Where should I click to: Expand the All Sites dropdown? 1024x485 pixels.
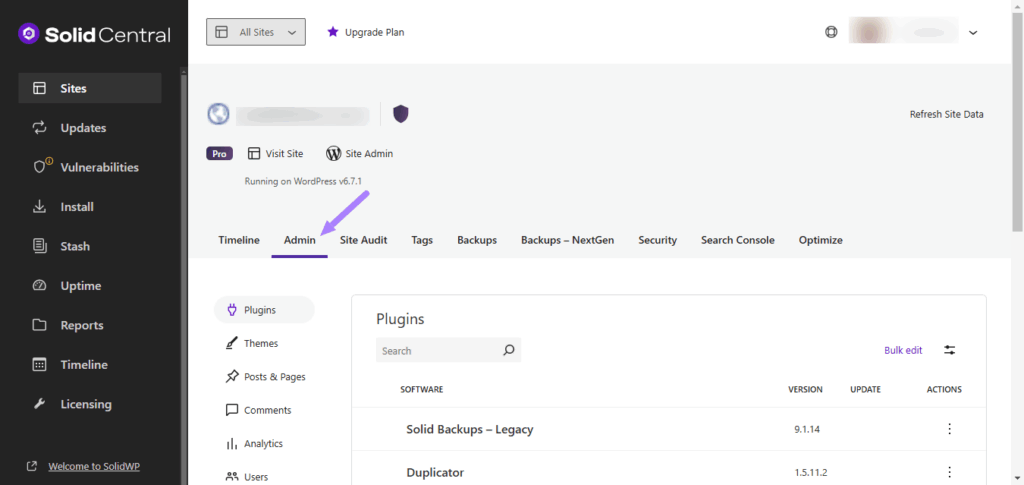point(256,32)
